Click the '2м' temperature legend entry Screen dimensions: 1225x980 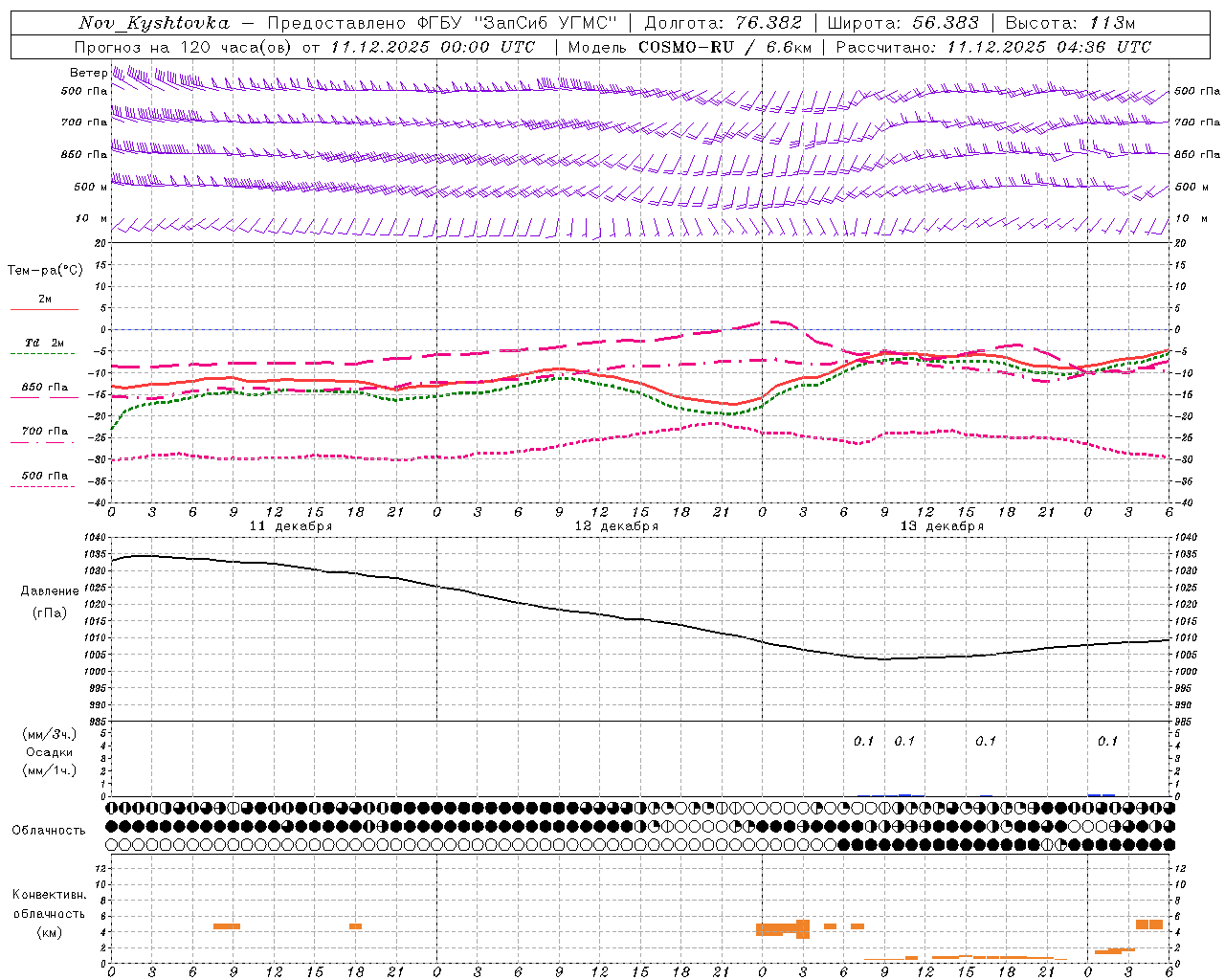[45, 299]
